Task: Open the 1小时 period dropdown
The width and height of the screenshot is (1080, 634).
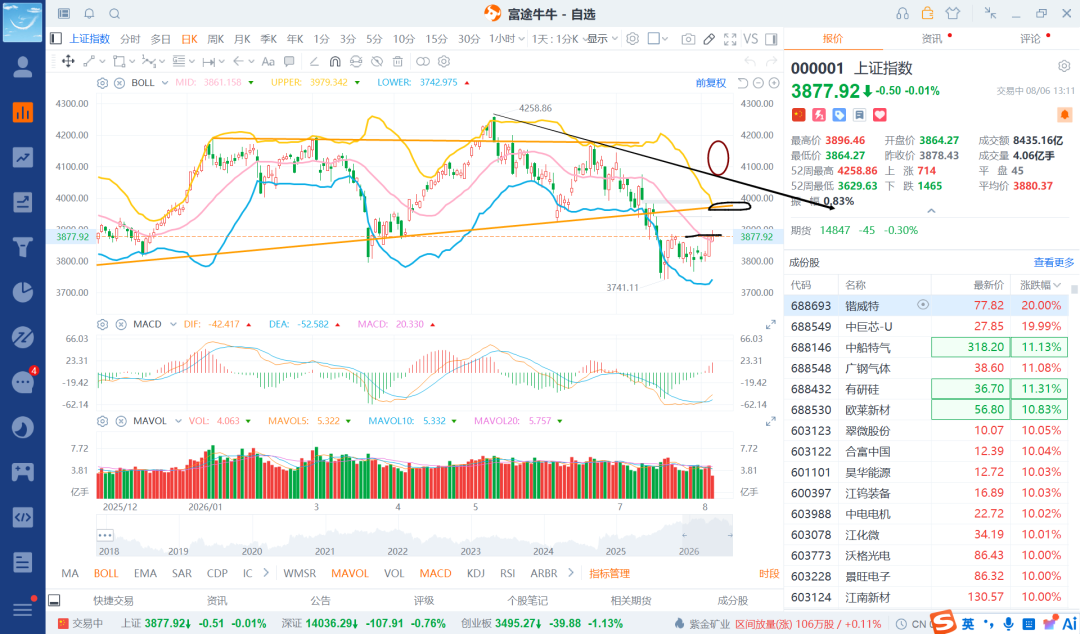Action: click(x=507, y=39)
